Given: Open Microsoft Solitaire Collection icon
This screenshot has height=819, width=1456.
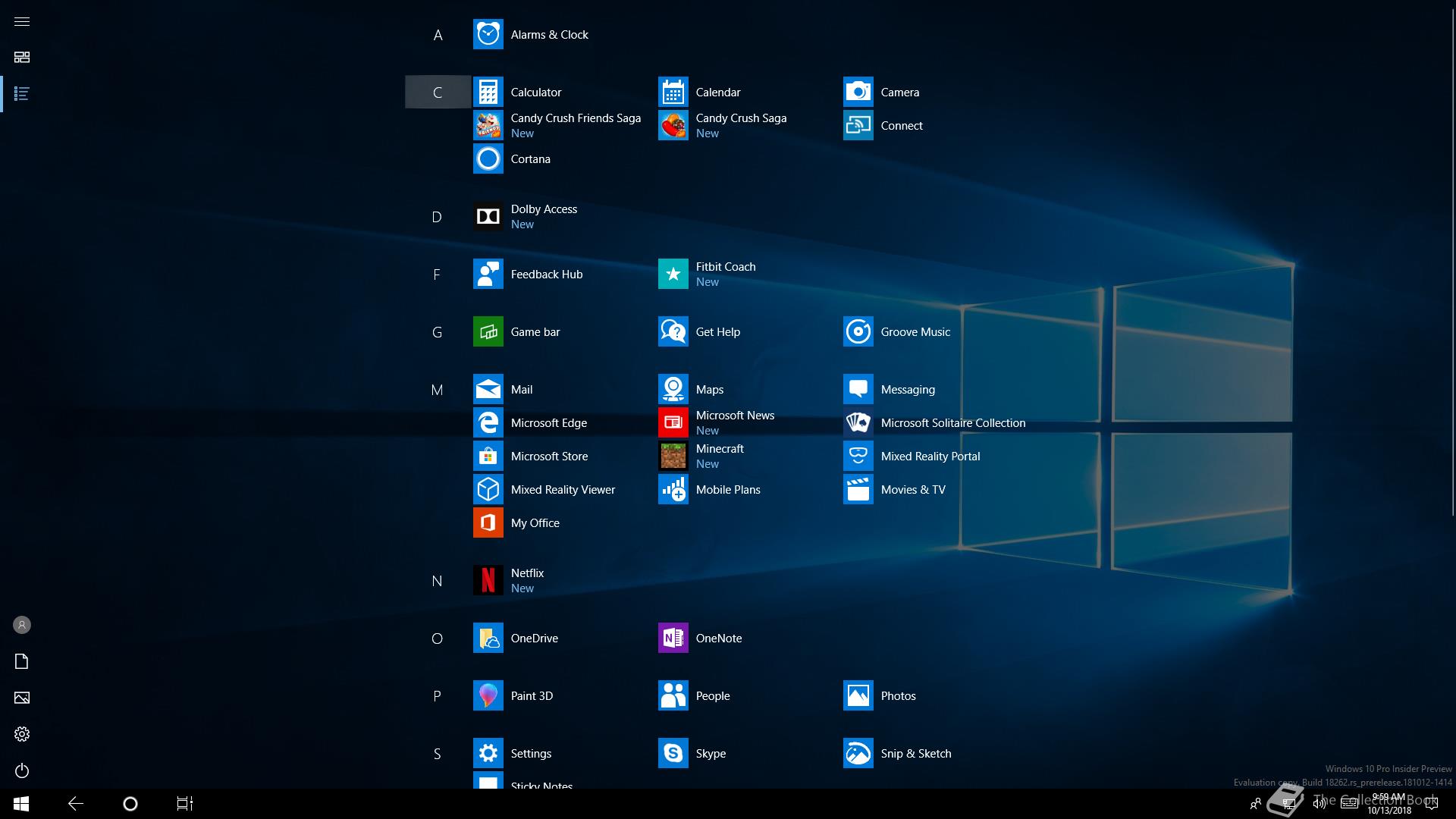Looking at the screenshot, I should point(858,423).
